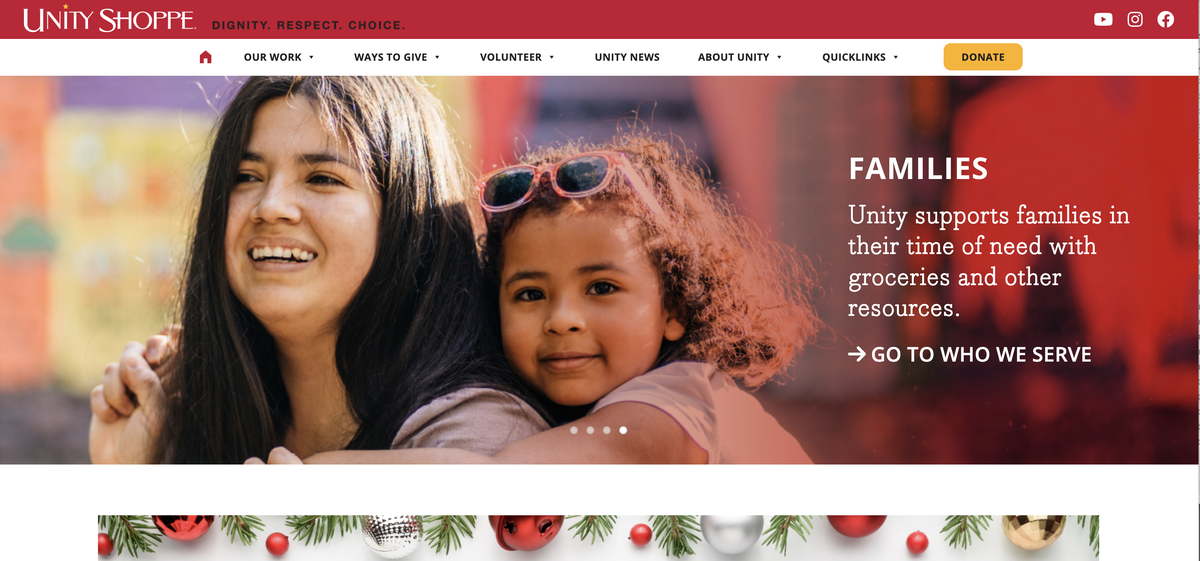The width and height of the screenshot is (1200, 561).
Task: Open the Quicklinks dropdown menu
Action: pyautogui.click(x=860, y=57)
